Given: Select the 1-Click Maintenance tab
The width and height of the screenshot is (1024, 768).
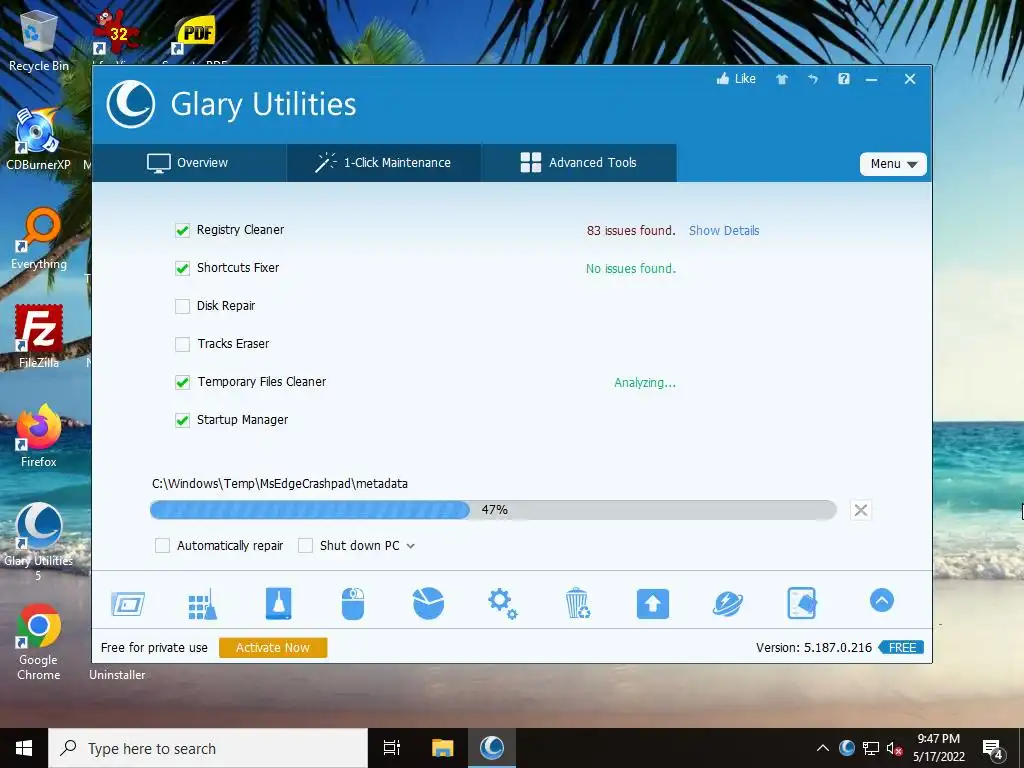Looking at the screenshot, I should (384, 163).
